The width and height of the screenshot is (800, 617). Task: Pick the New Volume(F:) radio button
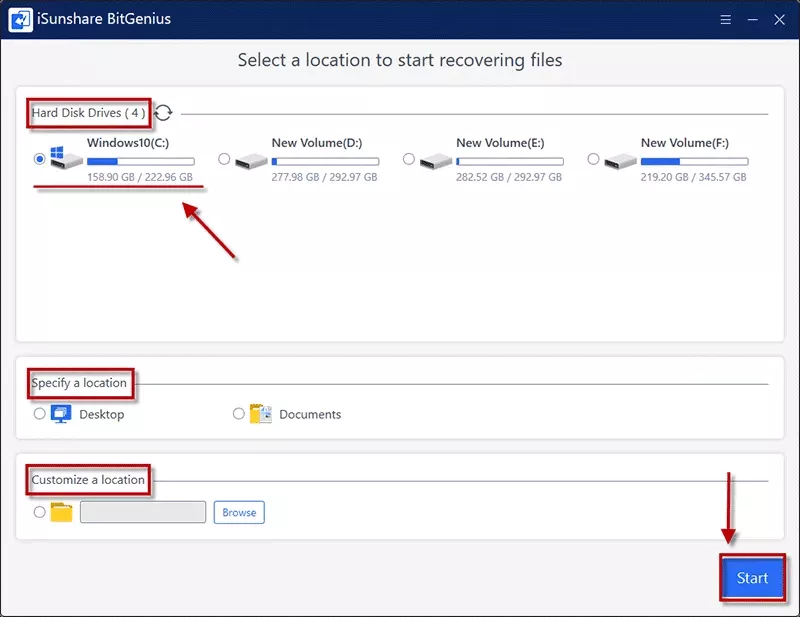point(594,159)
